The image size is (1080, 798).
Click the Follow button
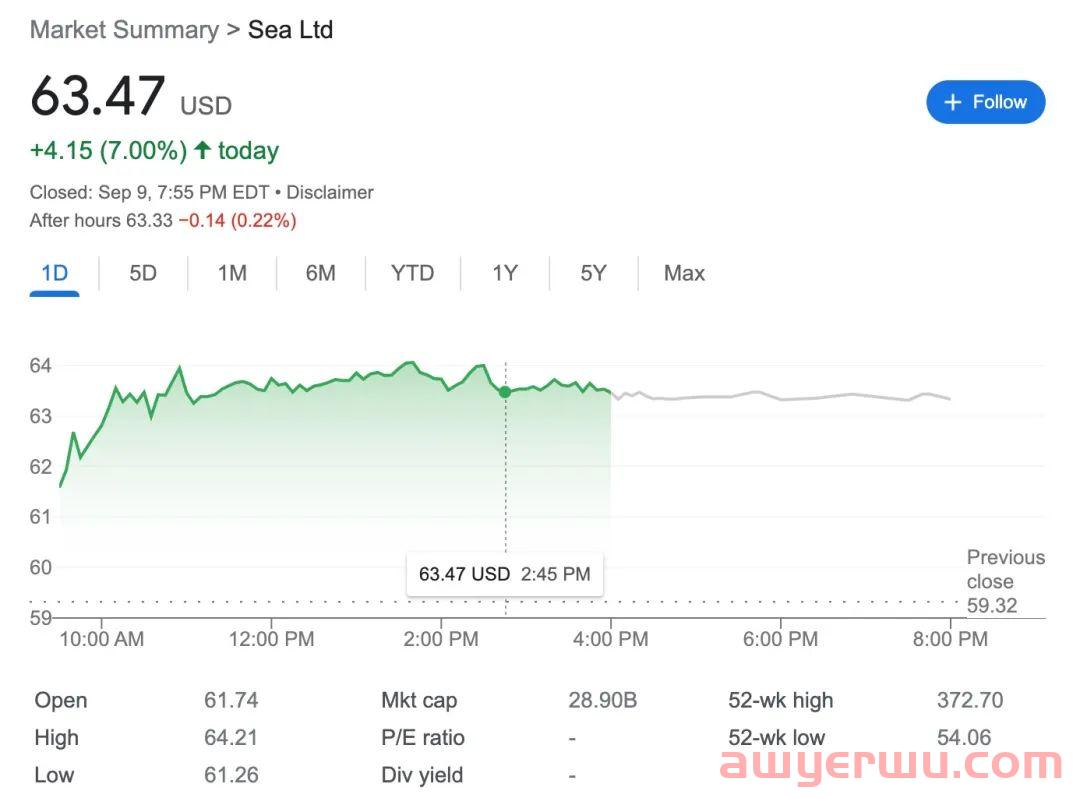point(985,102)
